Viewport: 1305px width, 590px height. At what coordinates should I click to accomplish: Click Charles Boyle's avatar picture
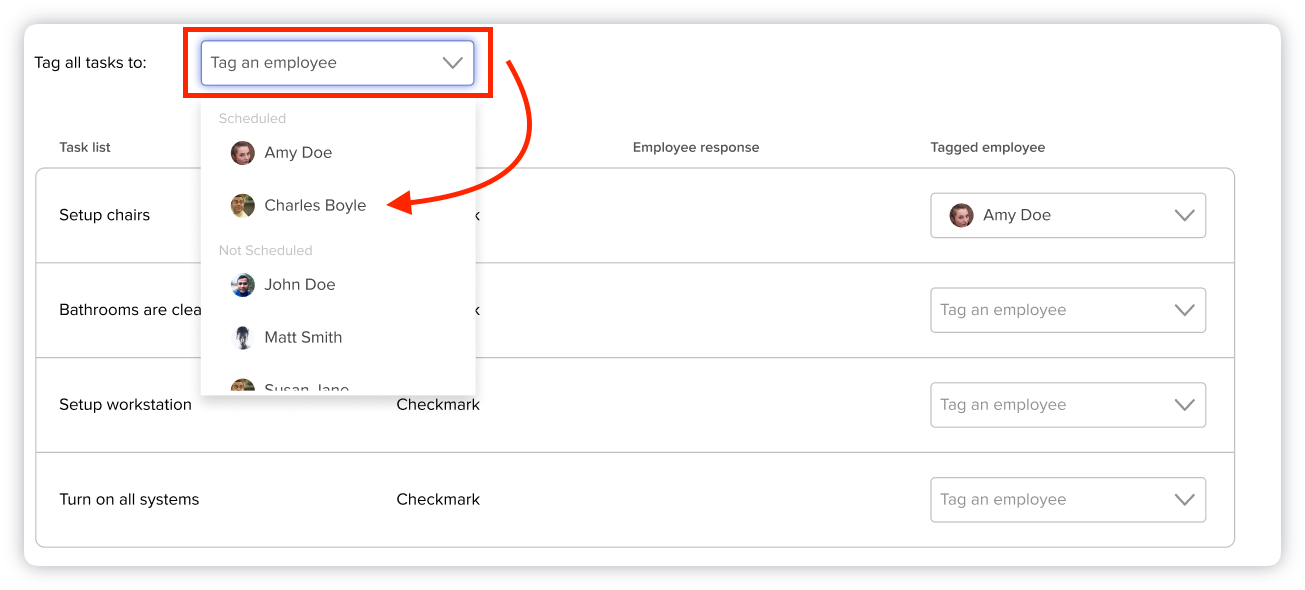pyautogui.click(x=242, y=206)
